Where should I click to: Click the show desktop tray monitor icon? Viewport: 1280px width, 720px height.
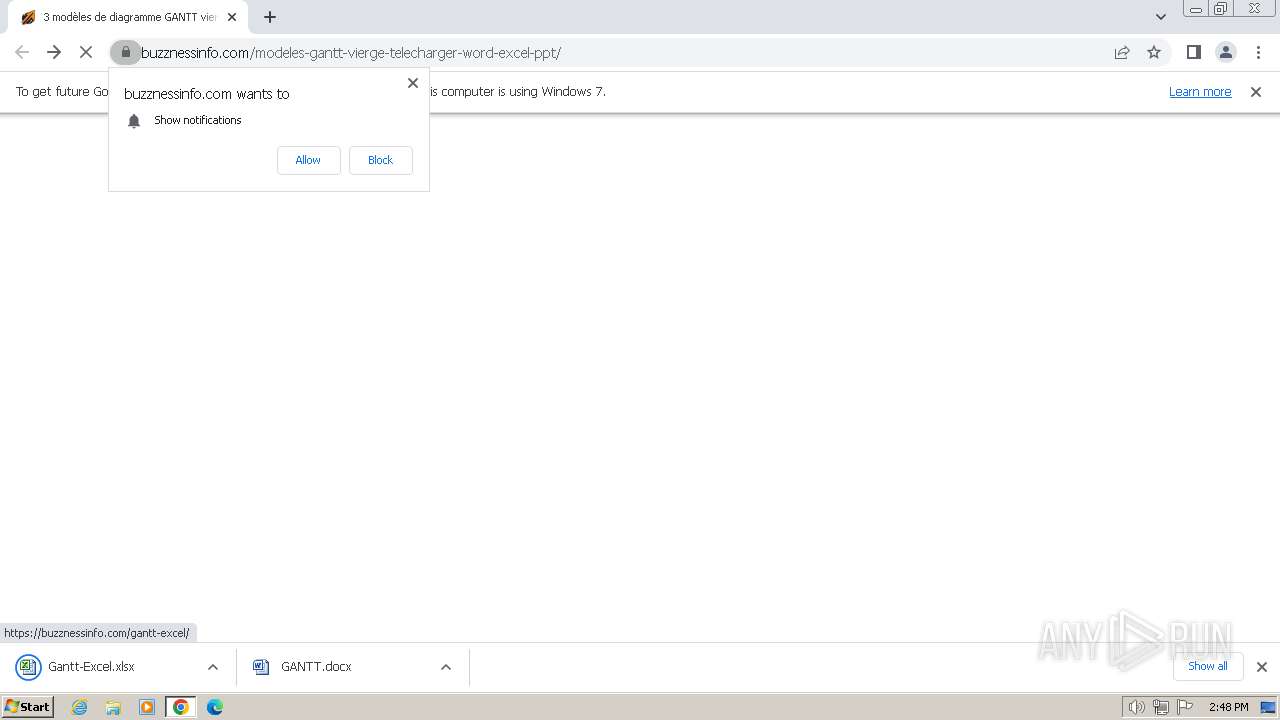click(1268, 707)
